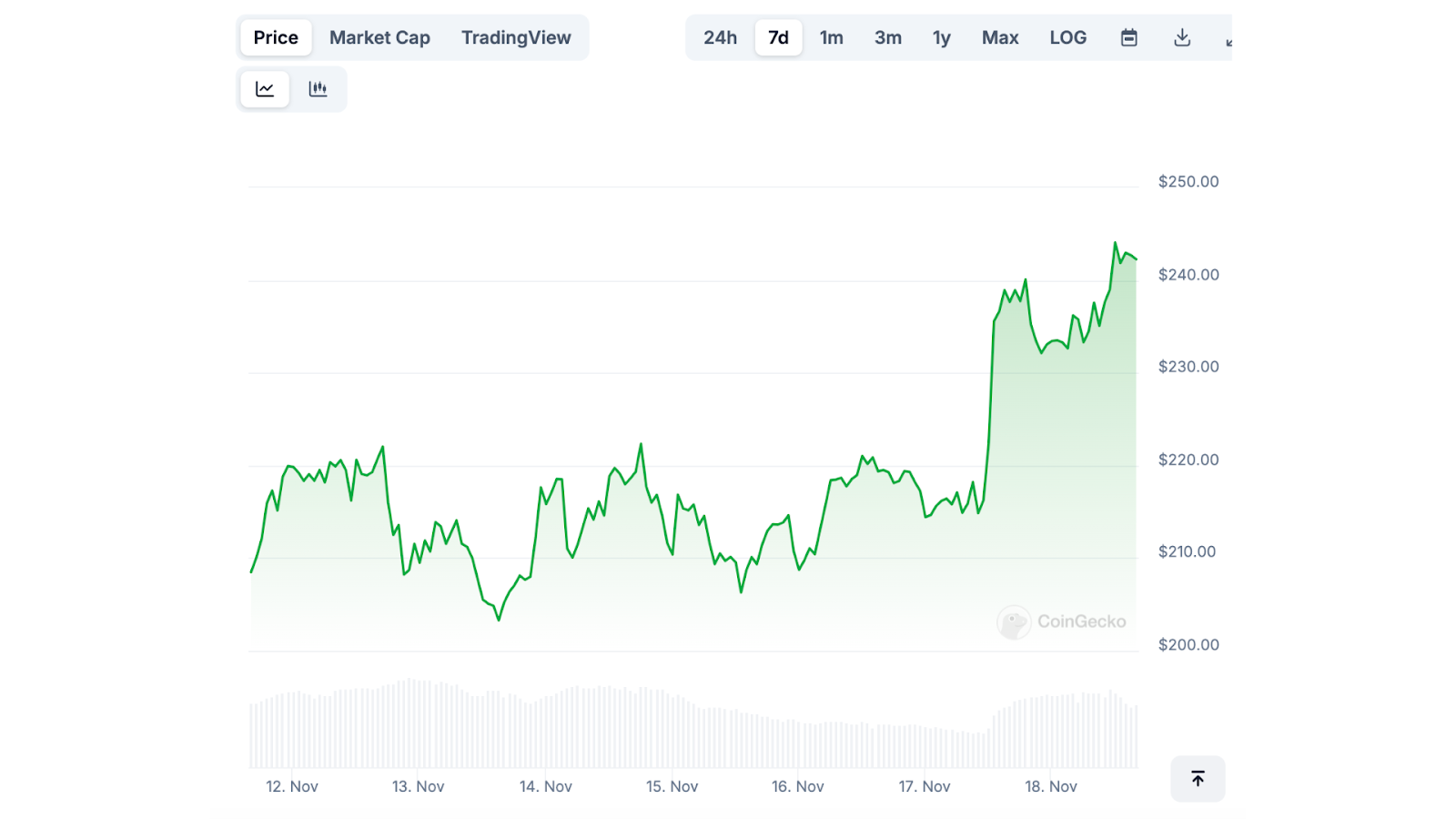Image resolution: width=1456 pixels, height=819 pixels.
Task: Click the 18. Nov date label
Action: click(x=1051, y=786)
